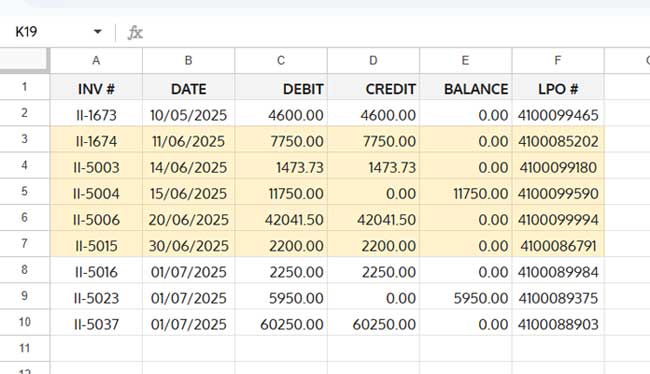Select invoice cell II-1674

click(96, 140)
